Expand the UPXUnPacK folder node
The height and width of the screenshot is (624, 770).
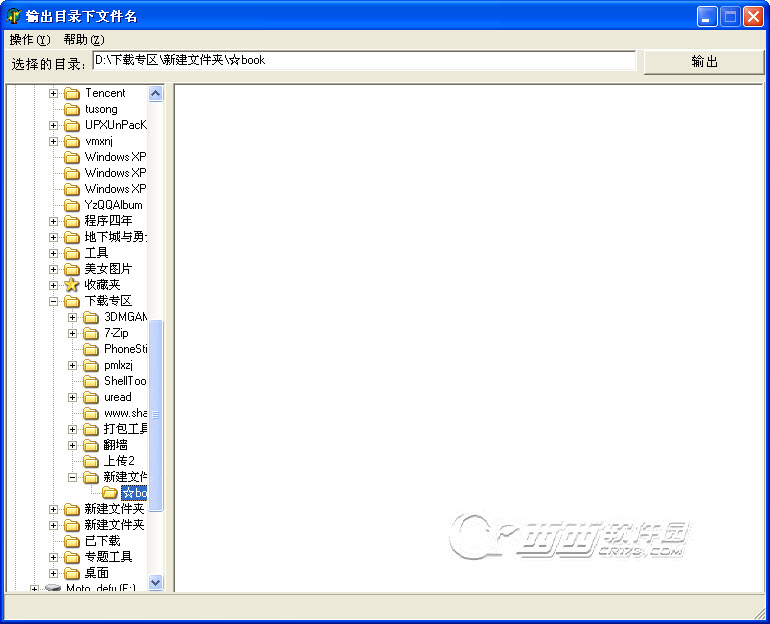(x=54, y=125)
